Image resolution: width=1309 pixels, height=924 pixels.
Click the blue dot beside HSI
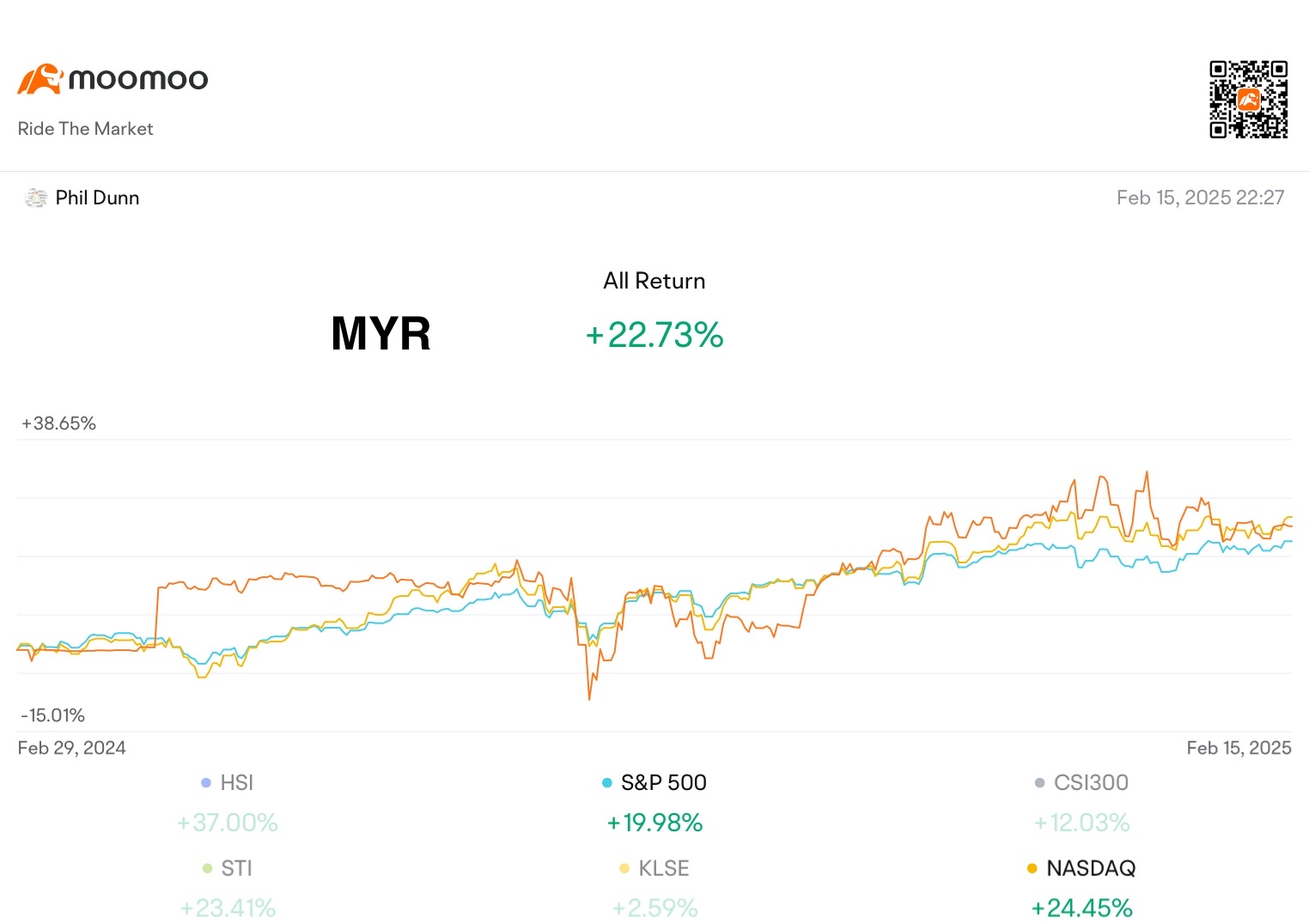coord(206,782)
